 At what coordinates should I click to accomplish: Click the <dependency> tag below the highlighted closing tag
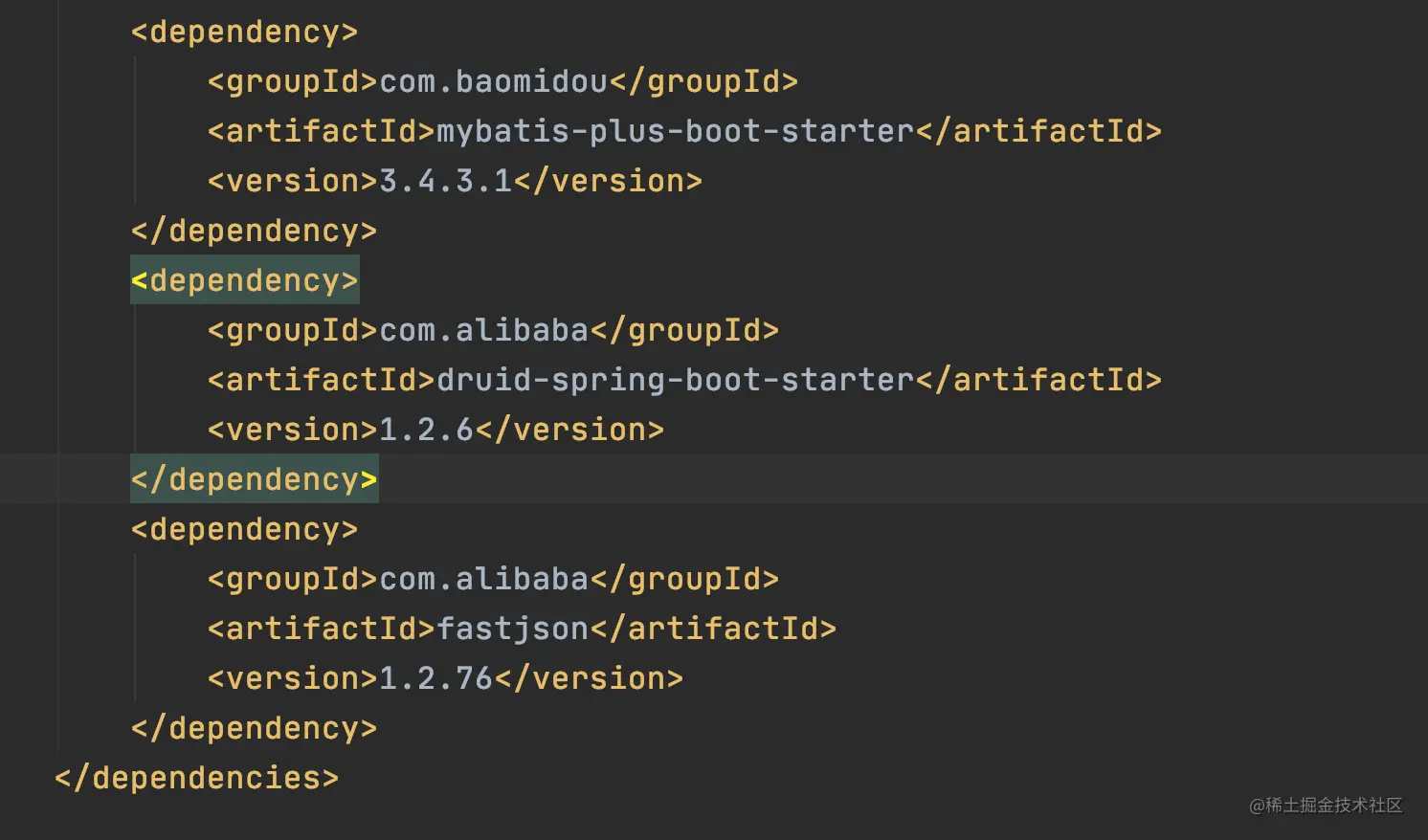pos(245,529)
